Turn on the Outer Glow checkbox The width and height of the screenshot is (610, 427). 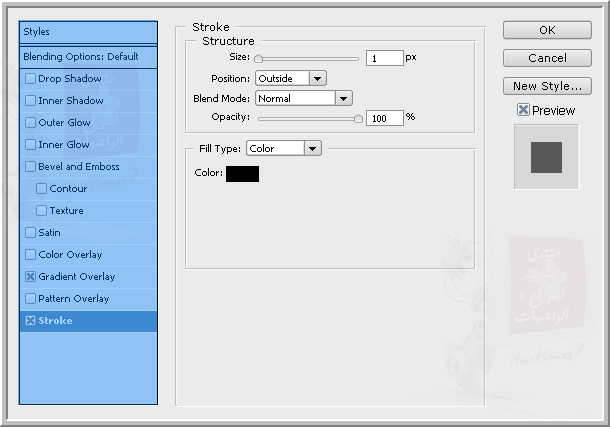pos(30,123)
